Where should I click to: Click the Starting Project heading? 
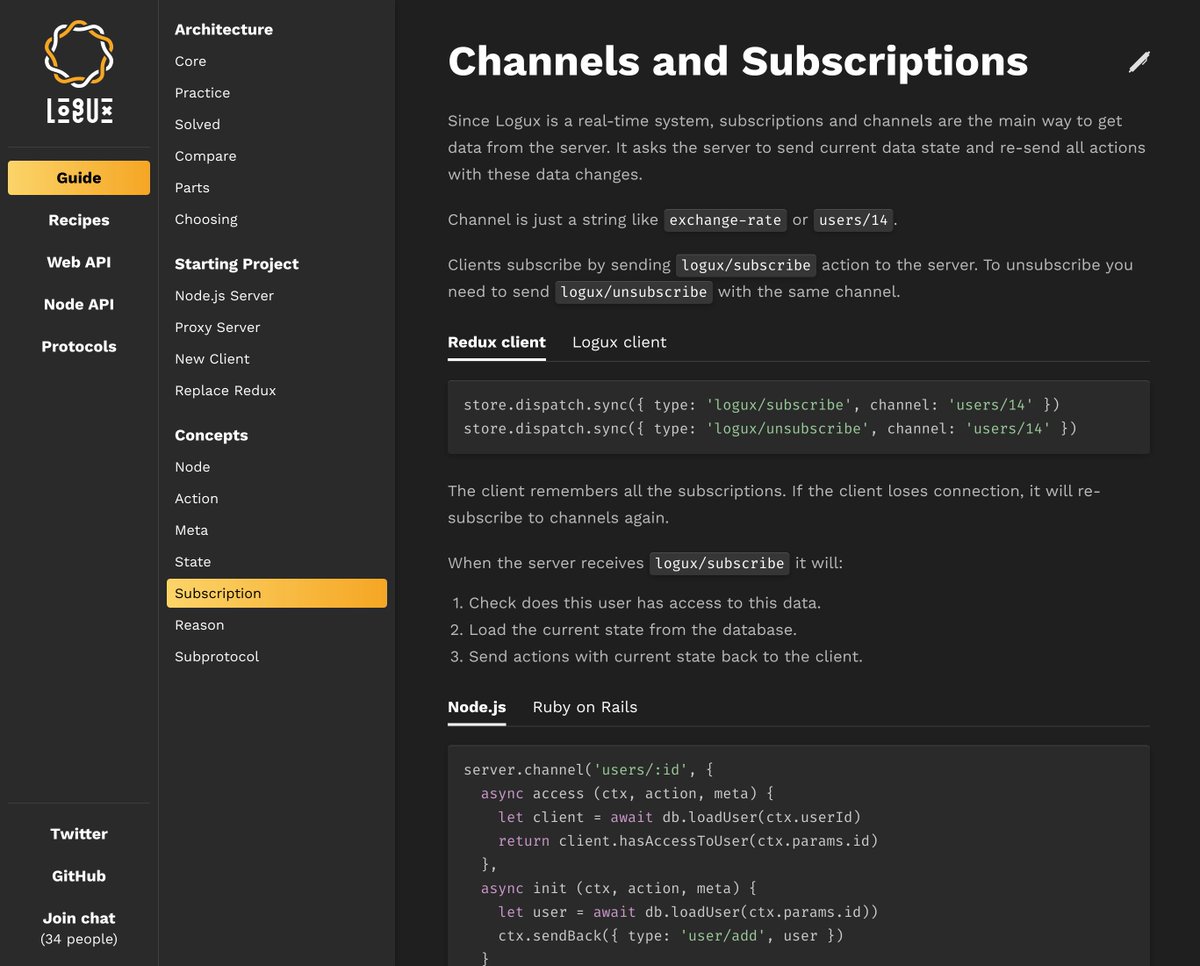[x=237, y=264]
